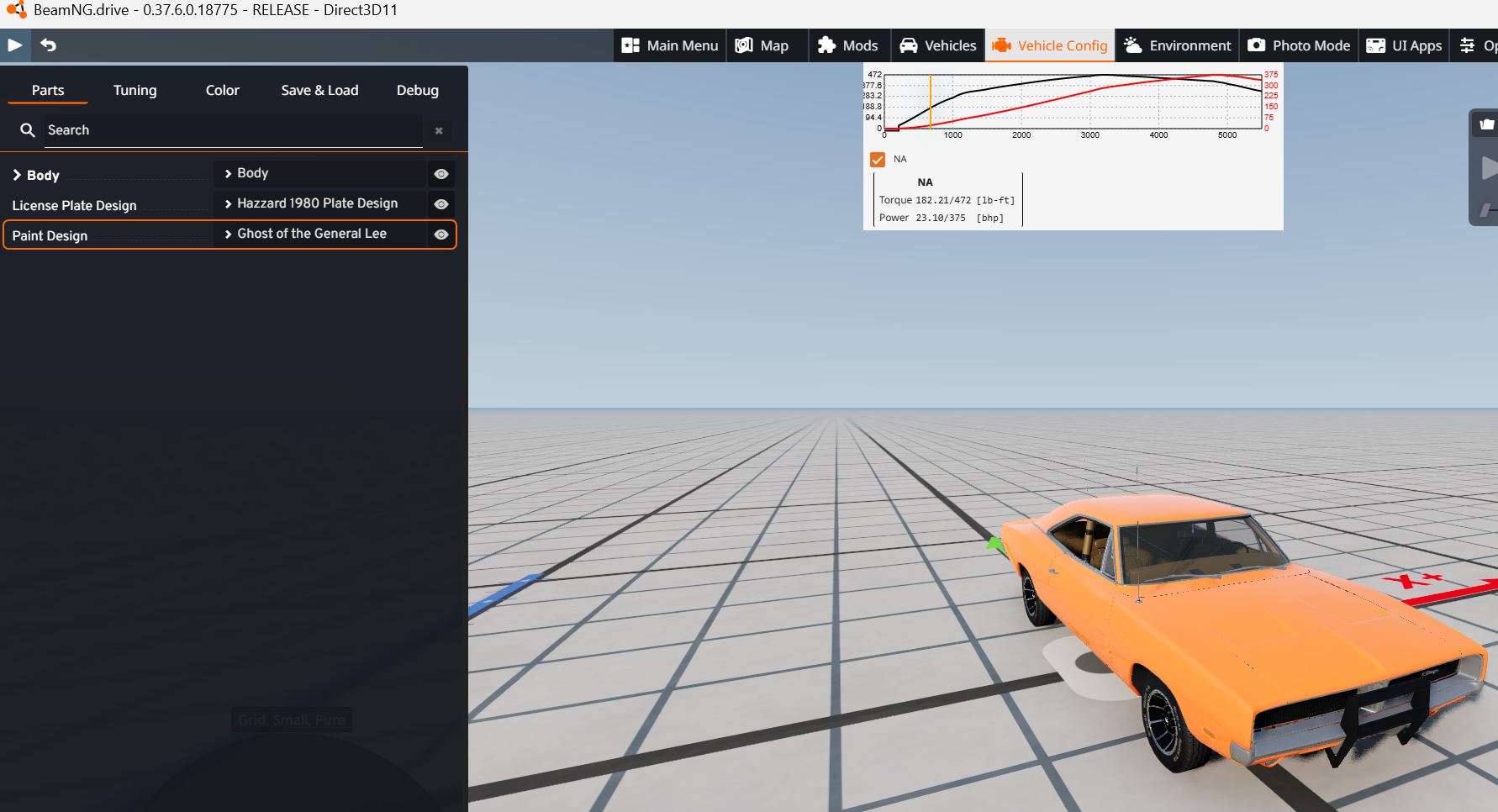Switch to Photo Mode
Screen dimensions: 1498x812
(1299, 45)
